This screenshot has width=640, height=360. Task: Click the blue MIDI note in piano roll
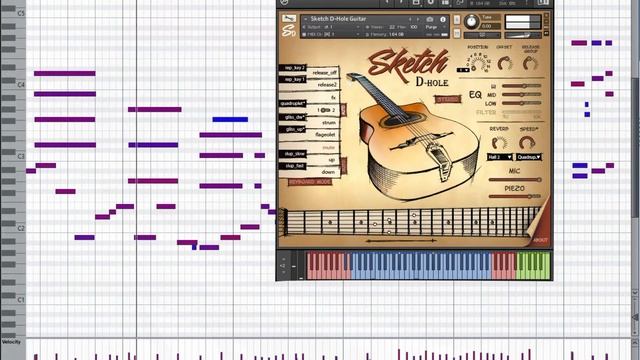click(x=230, y=120)
